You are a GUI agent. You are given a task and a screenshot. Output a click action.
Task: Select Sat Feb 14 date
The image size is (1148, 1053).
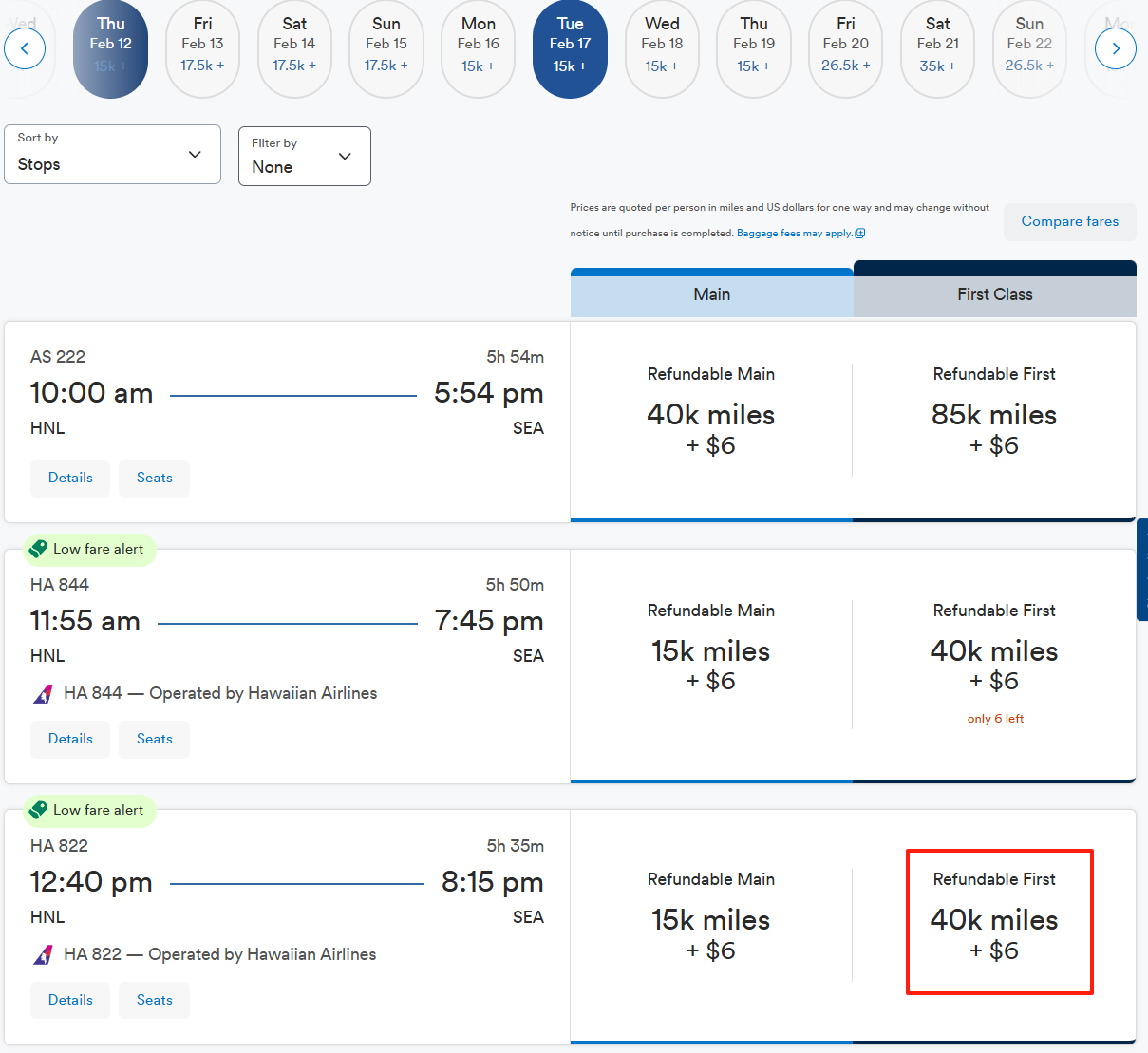tap(294, 48)
